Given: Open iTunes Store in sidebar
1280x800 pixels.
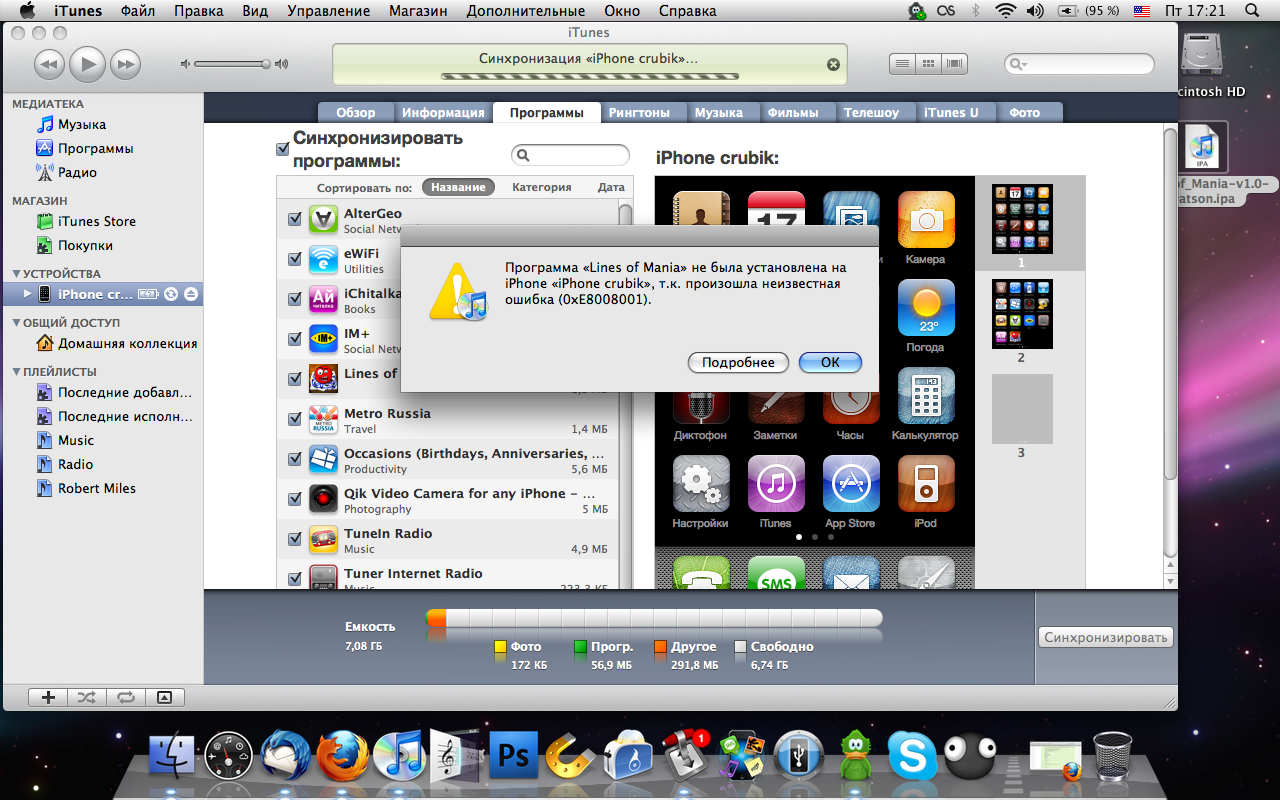Looking at the screenshot, I should pos(96,221).
